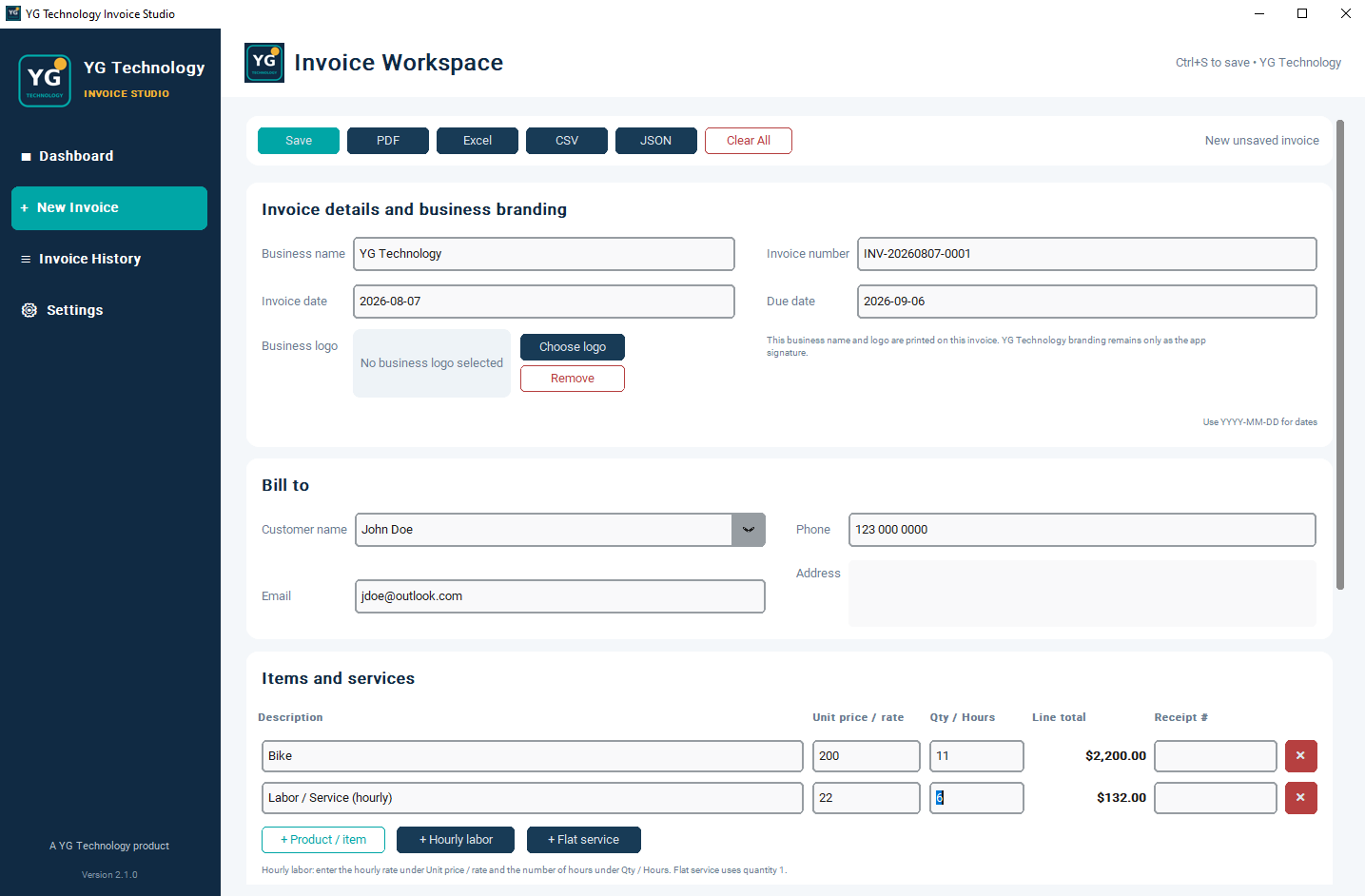This screenshot has width=1365, height=896.
Task: Click the A YG Technology product footer text
Action: [x=109, y=847]
